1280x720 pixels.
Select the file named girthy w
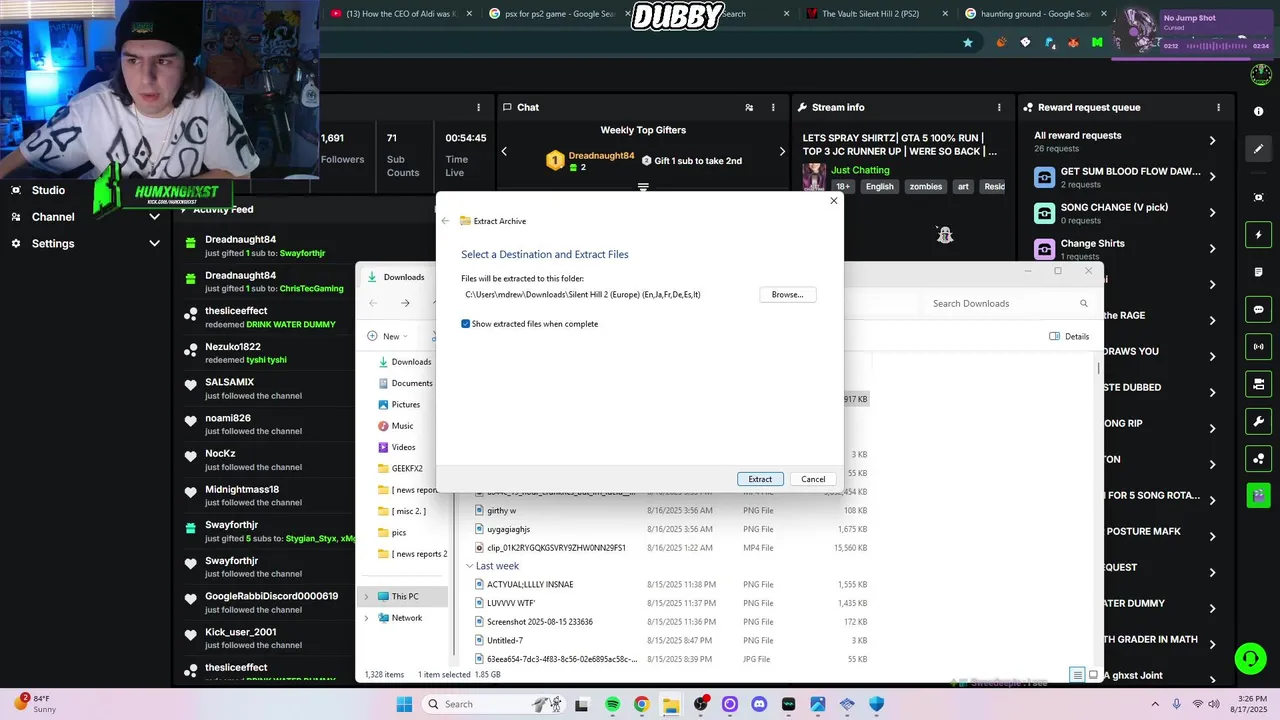tap(502, 511)
